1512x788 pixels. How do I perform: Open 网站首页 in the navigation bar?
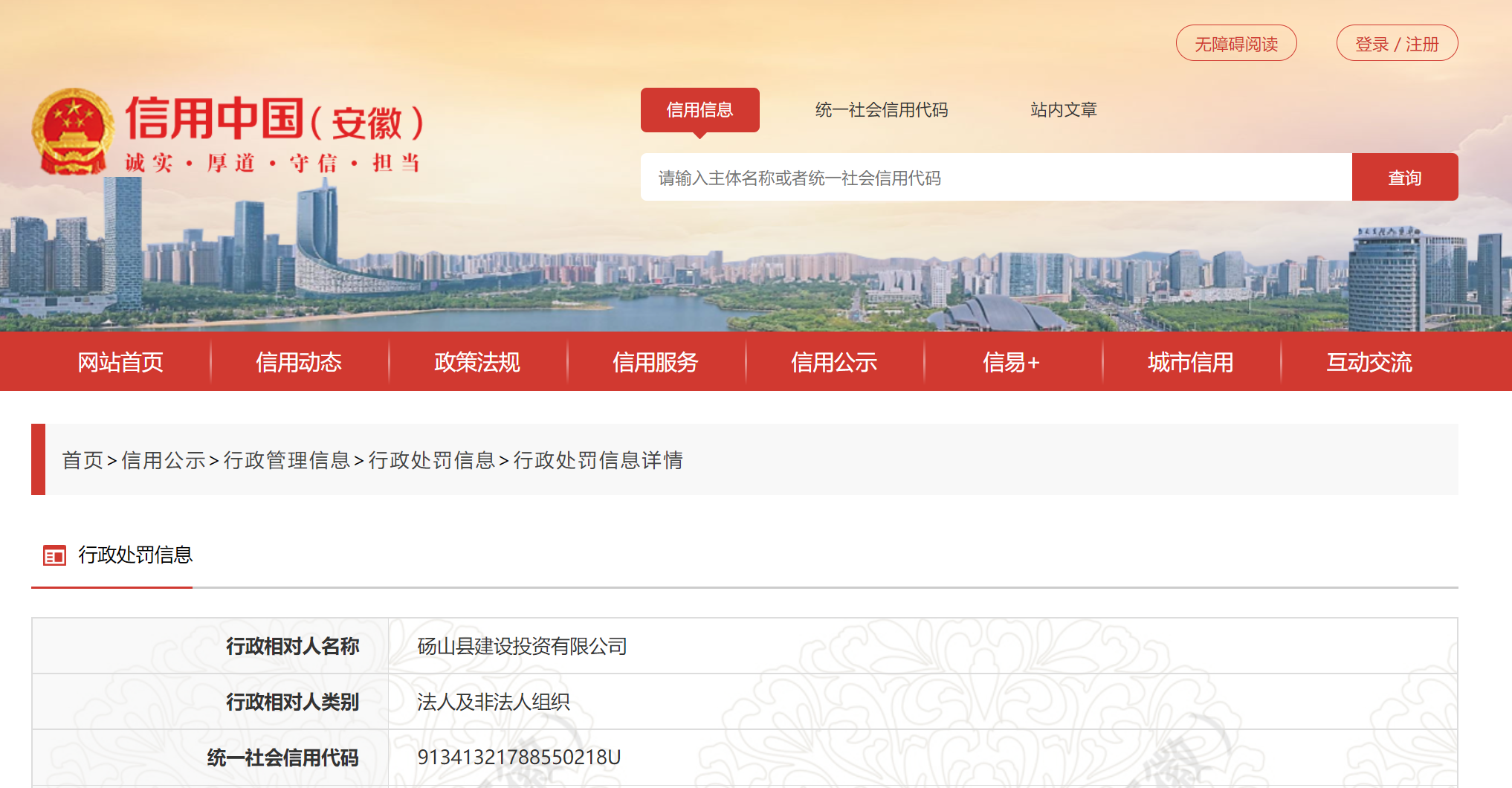(120, 362)
